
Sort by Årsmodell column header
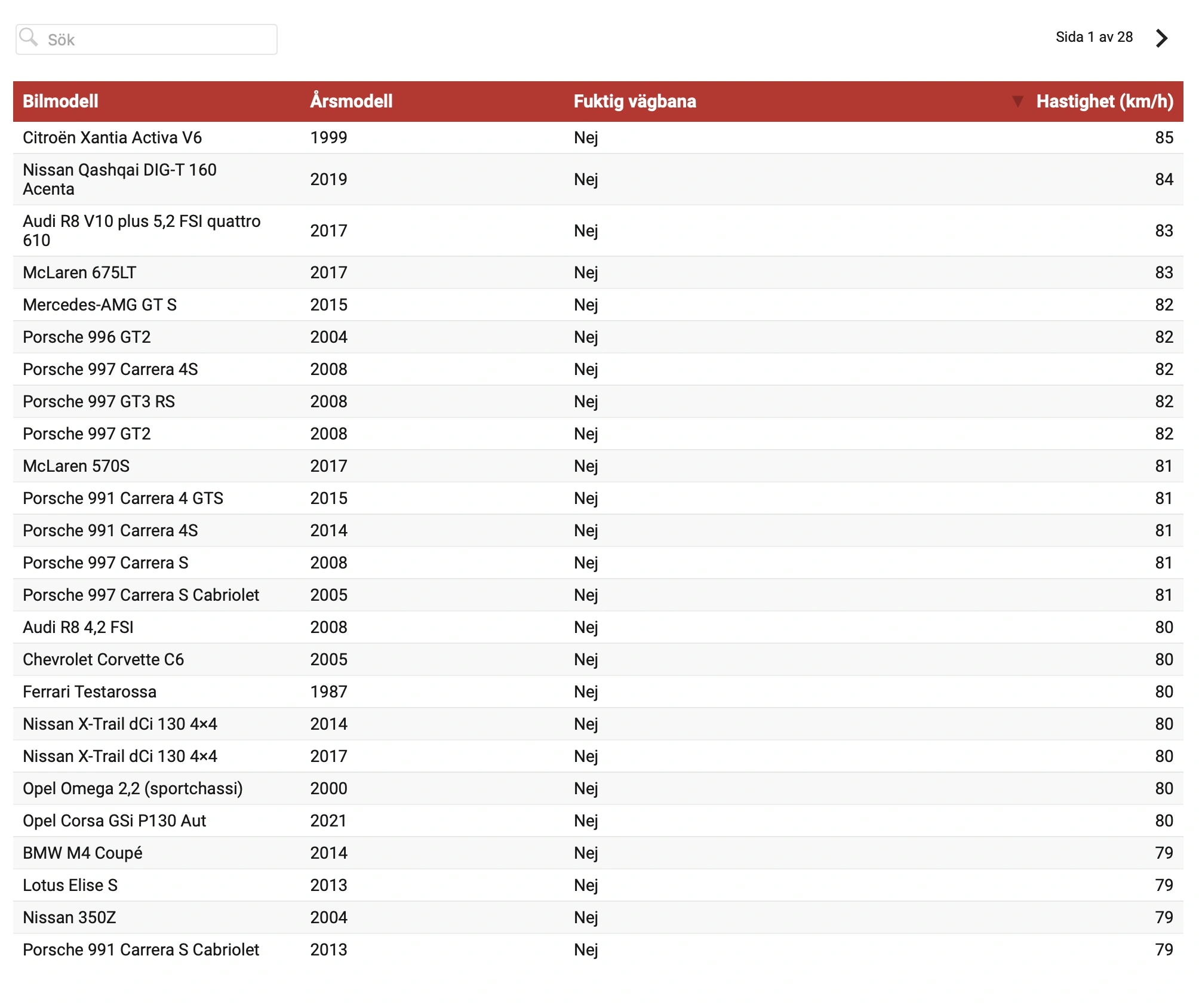351,102
